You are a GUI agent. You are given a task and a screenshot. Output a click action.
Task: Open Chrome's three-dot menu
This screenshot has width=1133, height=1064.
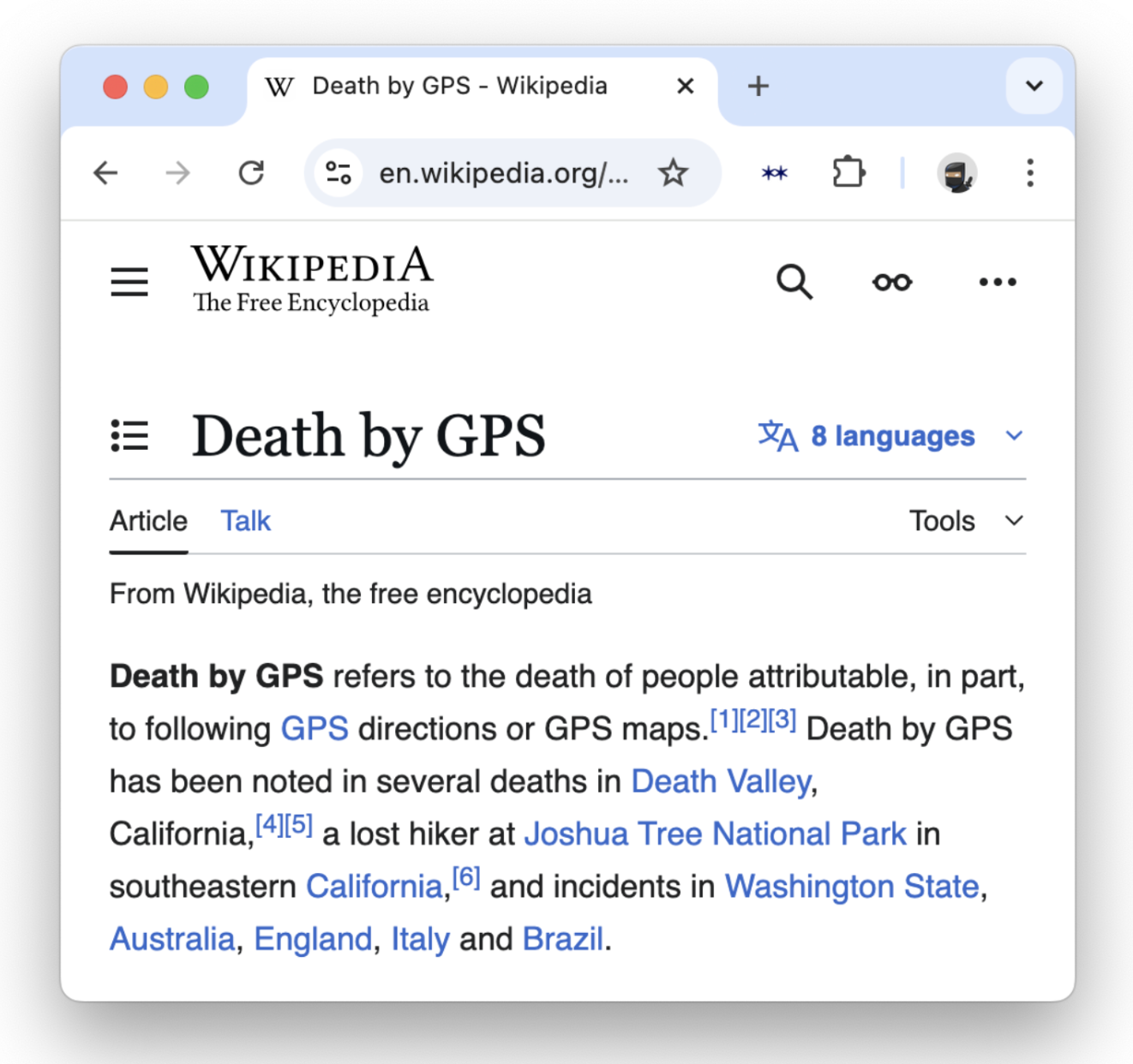click(x=1030, y=173)
